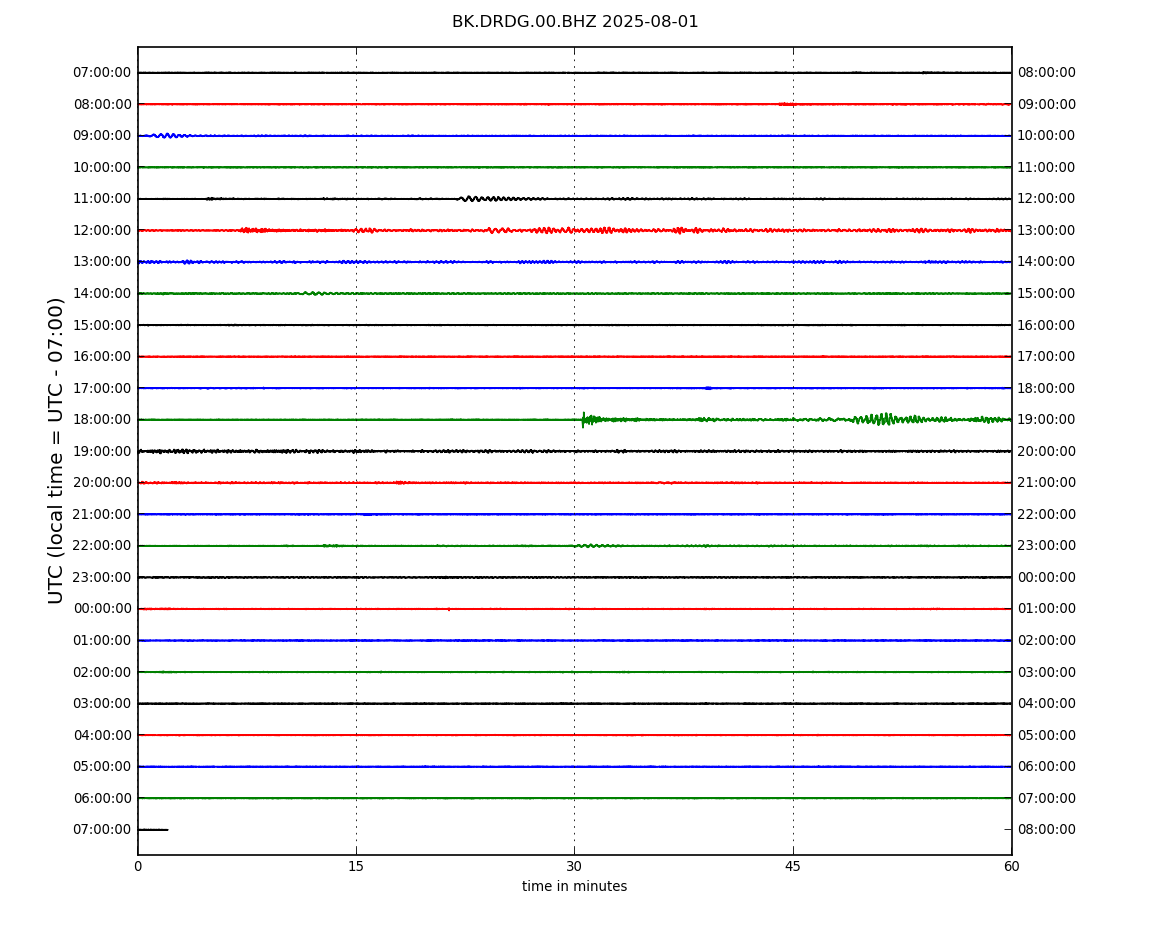This screenshot has height=950, width=1150.
Task: Click the left label 09:00:00
Action: coord(102,136)
